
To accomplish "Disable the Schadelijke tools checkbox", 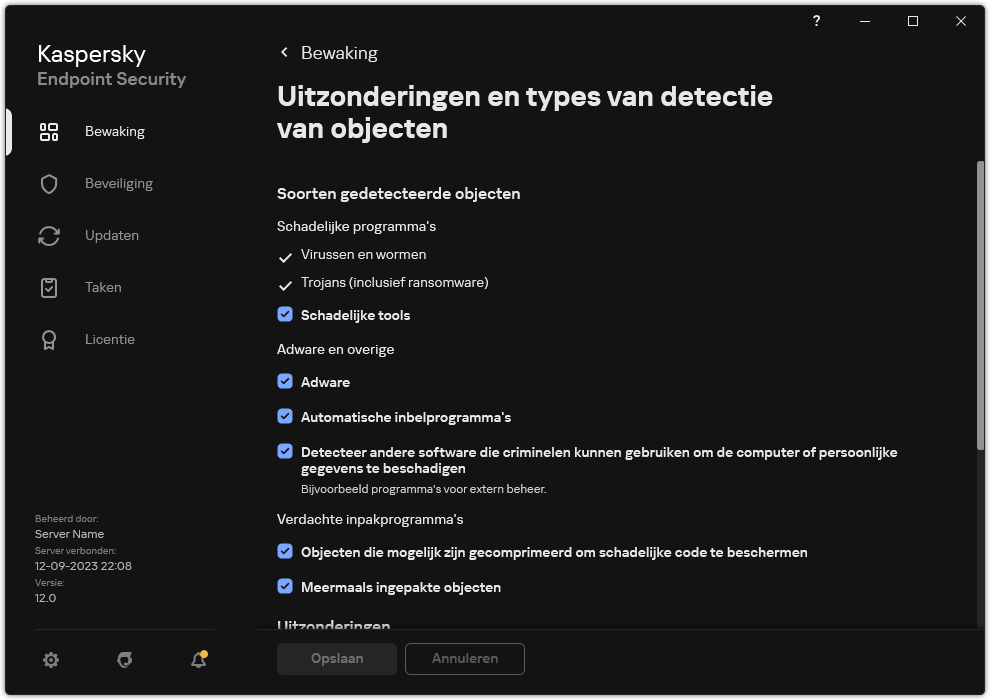I will (x=285, y=314).
